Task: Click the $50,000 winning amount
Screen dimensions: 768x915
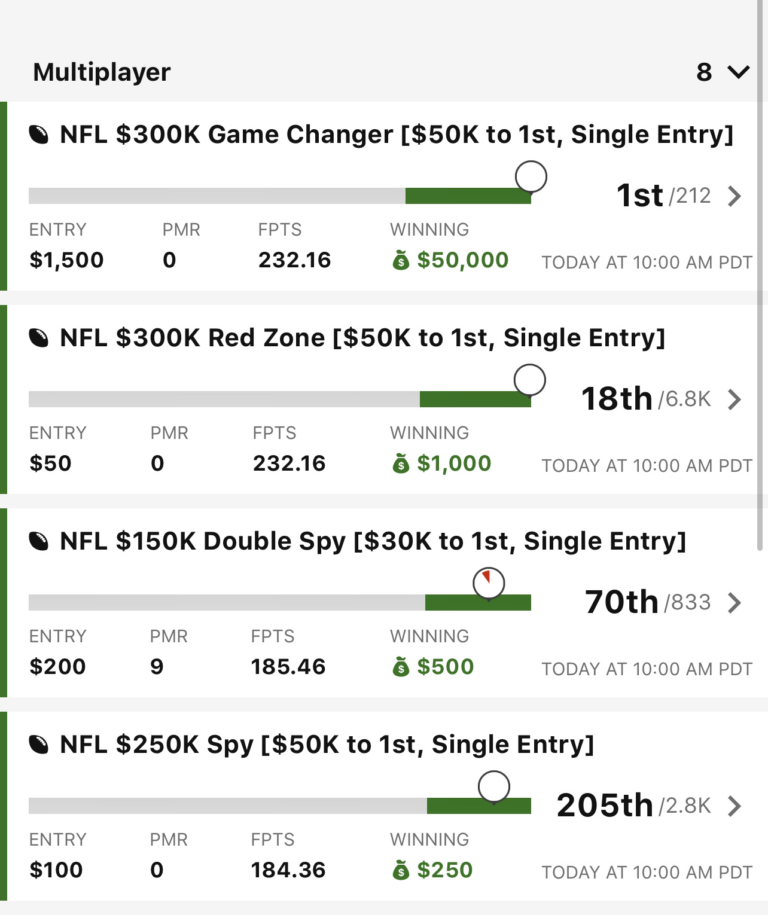Action: pyautogui.click(x=462, y=261)
